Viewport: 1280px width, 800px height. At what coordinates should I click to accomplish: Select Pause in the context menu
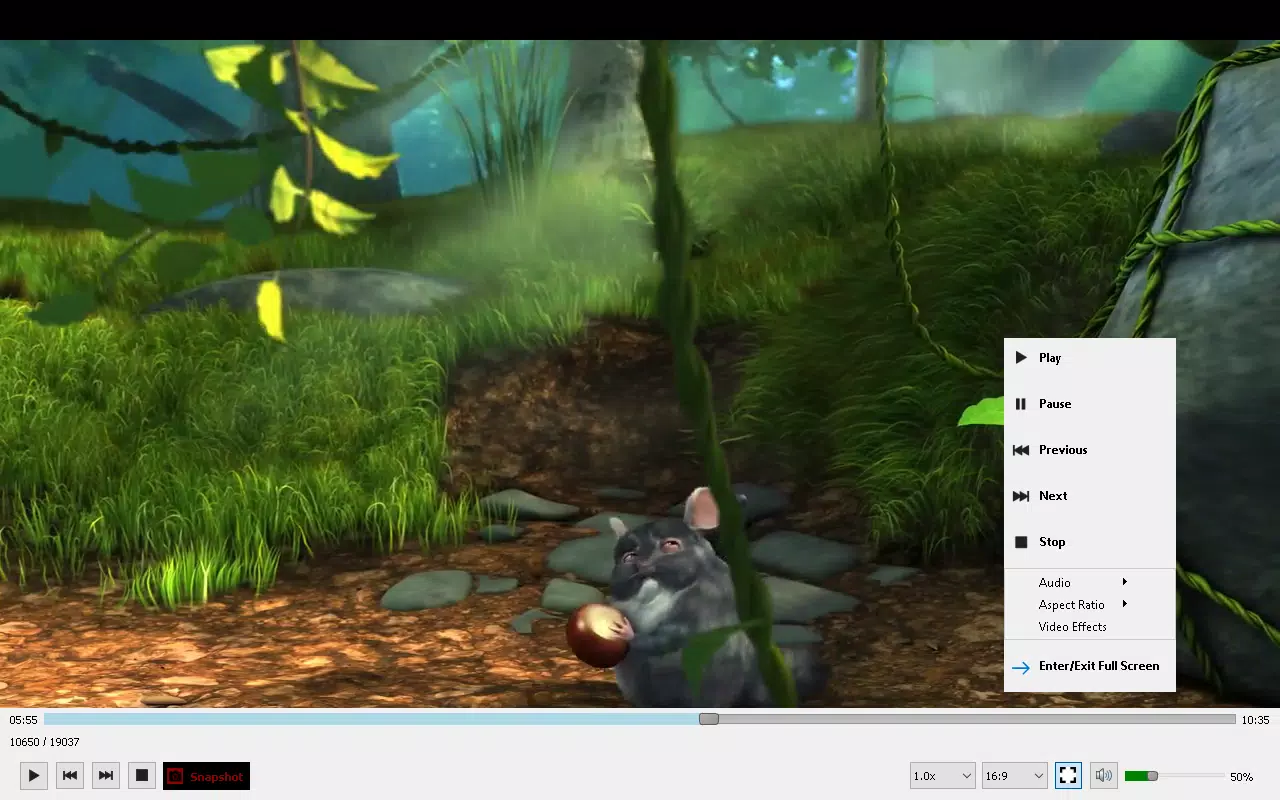coord(1090,404)
